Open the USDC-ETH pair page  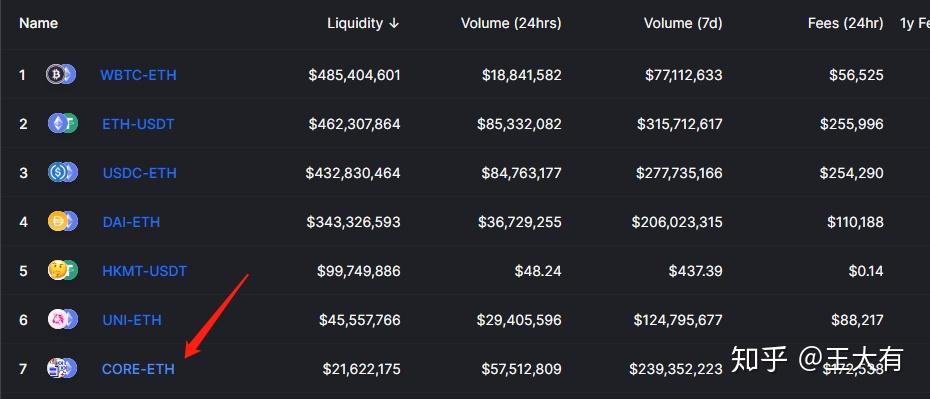(x=139, y=173)
